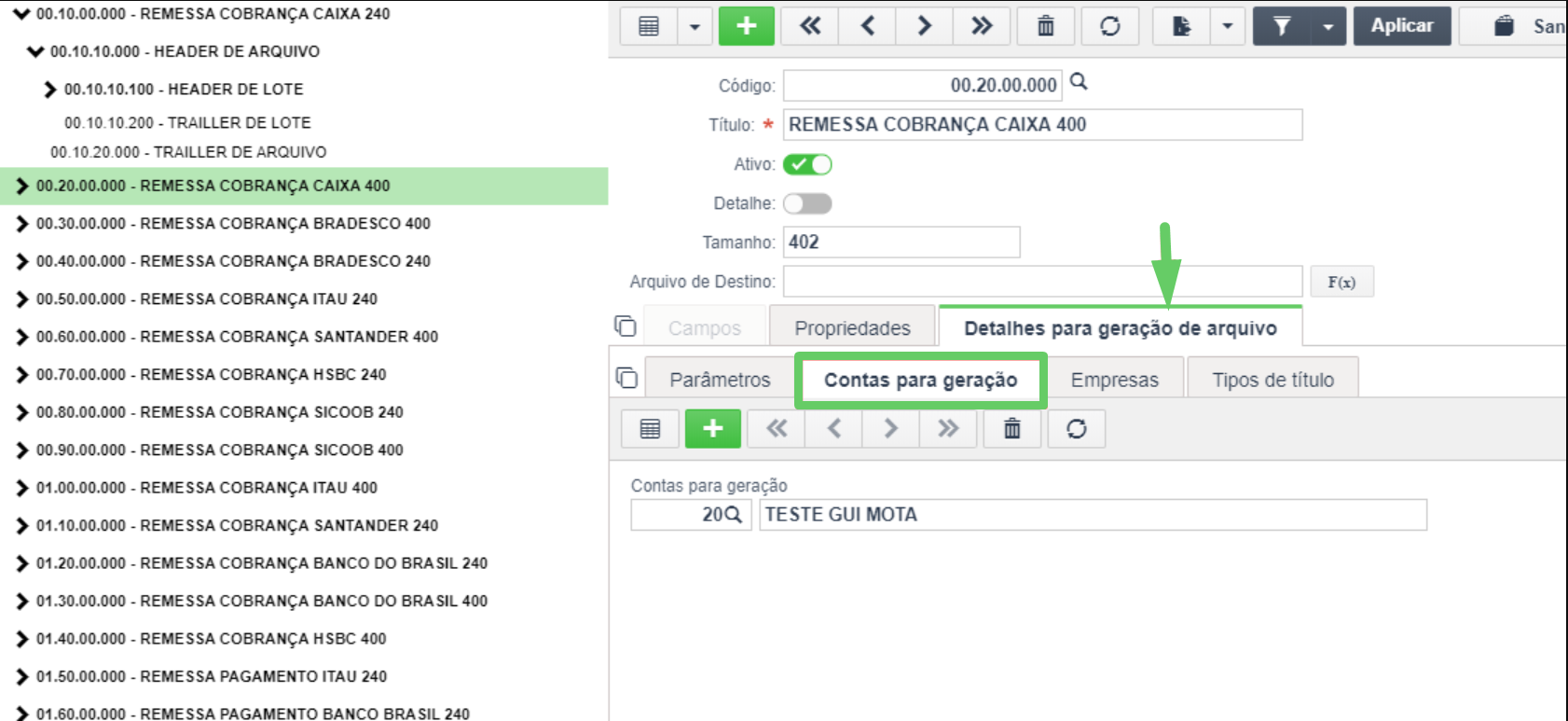1568x721 pixels.
Task: Toggle the Ativo switch off
Action: tap(807, 164)
